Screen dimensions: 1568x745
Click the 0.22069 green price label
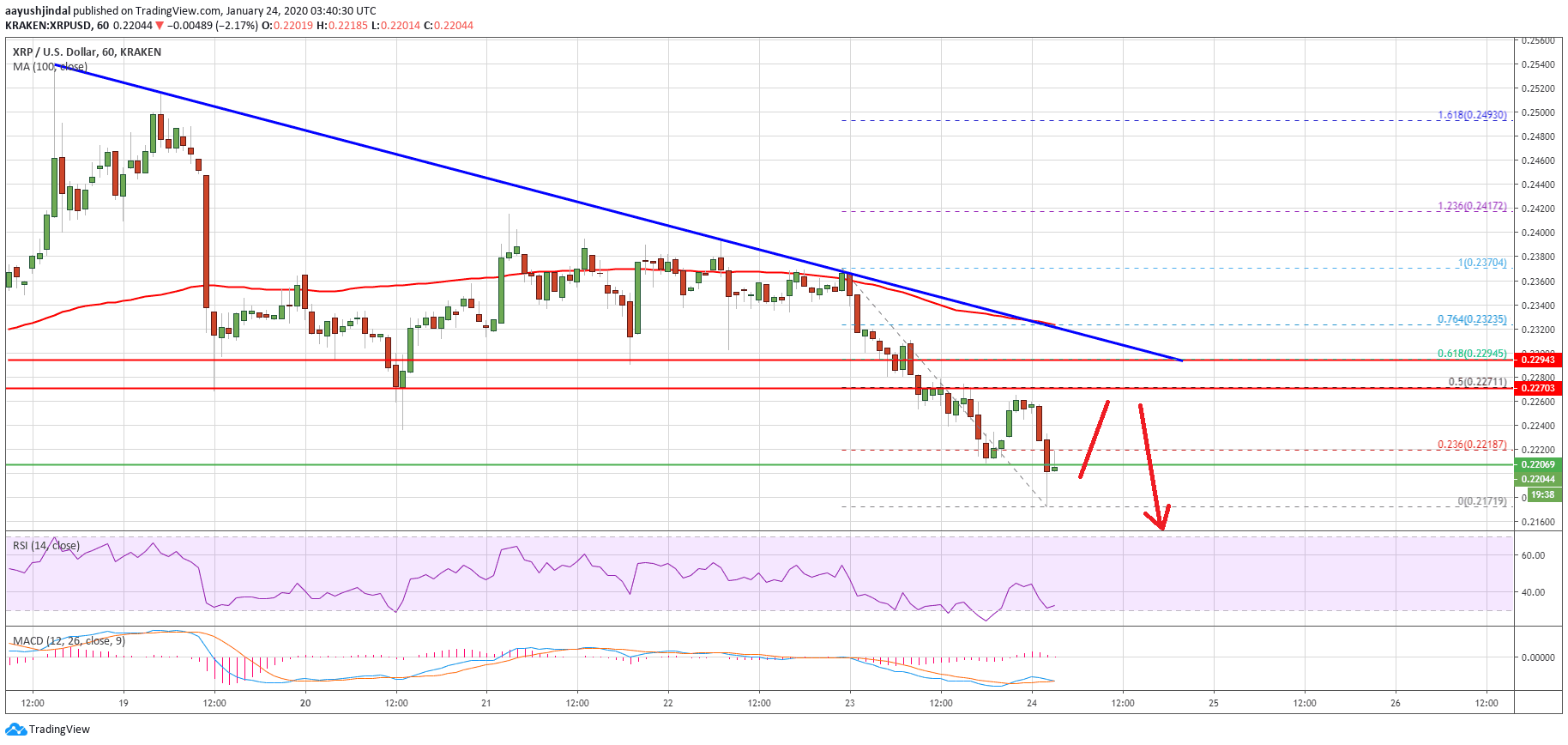click(1538, 464)
